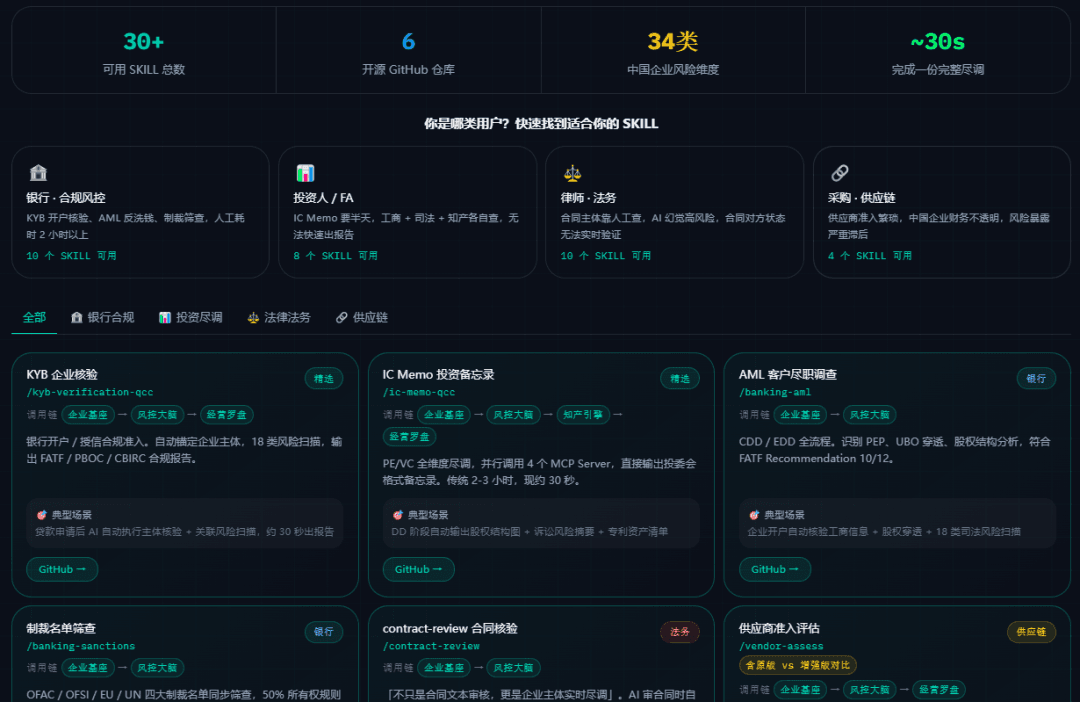Click the 法务 badge on contract-review card
1080x702 pixels.
coord(680,632)
